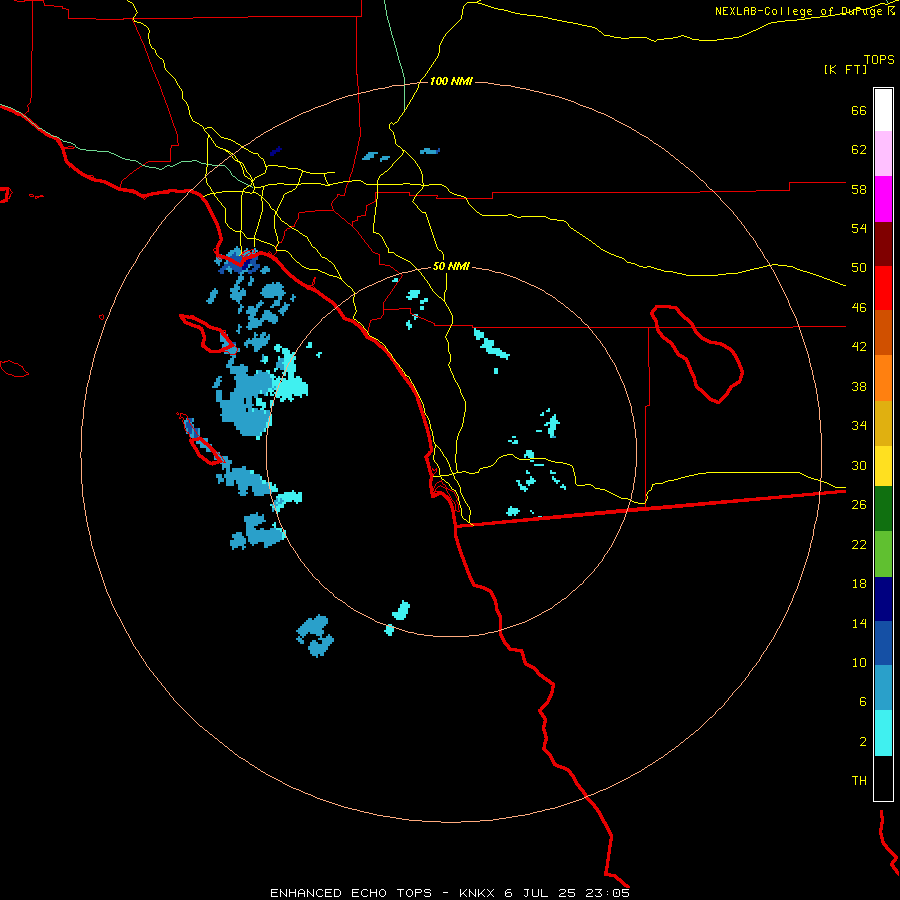Click the legend value 38
Viewport: 900px width, 900px height.
[x=859, y=386]
